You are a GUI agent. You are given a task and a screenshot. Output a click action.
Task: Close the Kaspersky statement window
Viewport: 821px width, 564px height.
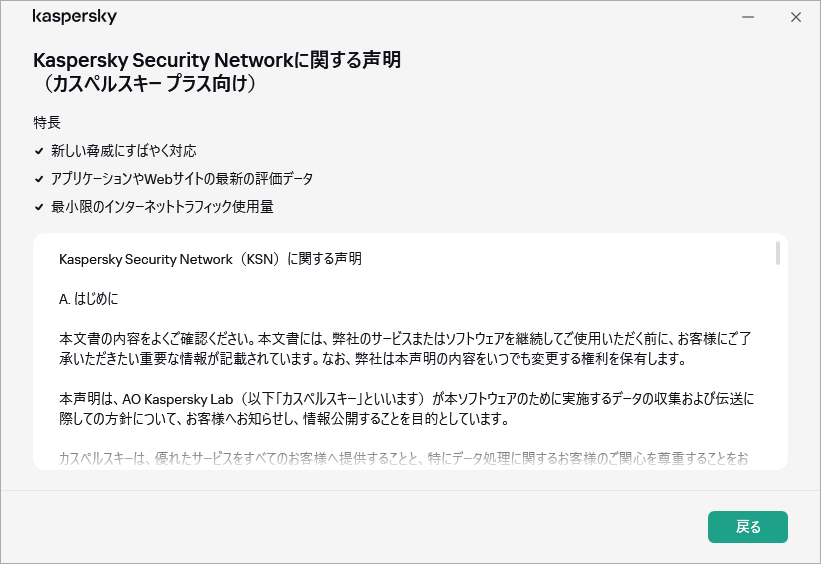[x=796, y=17]
